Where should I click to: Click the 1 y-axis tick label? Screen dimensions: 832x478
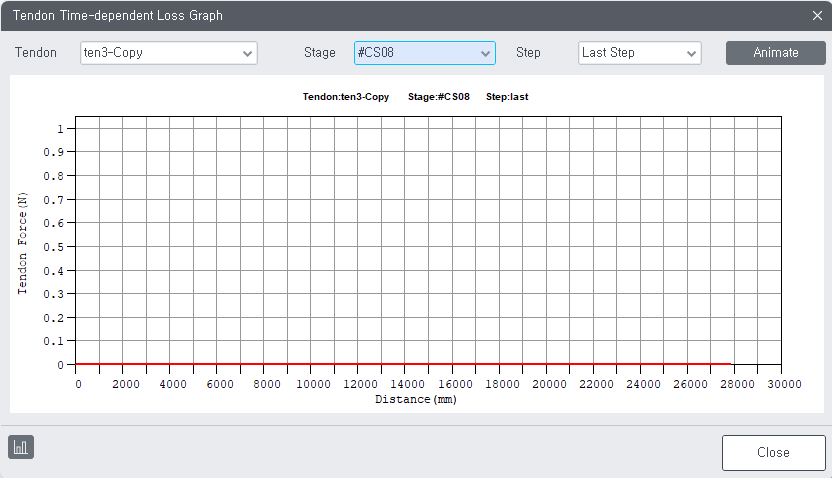coord(60,129)
